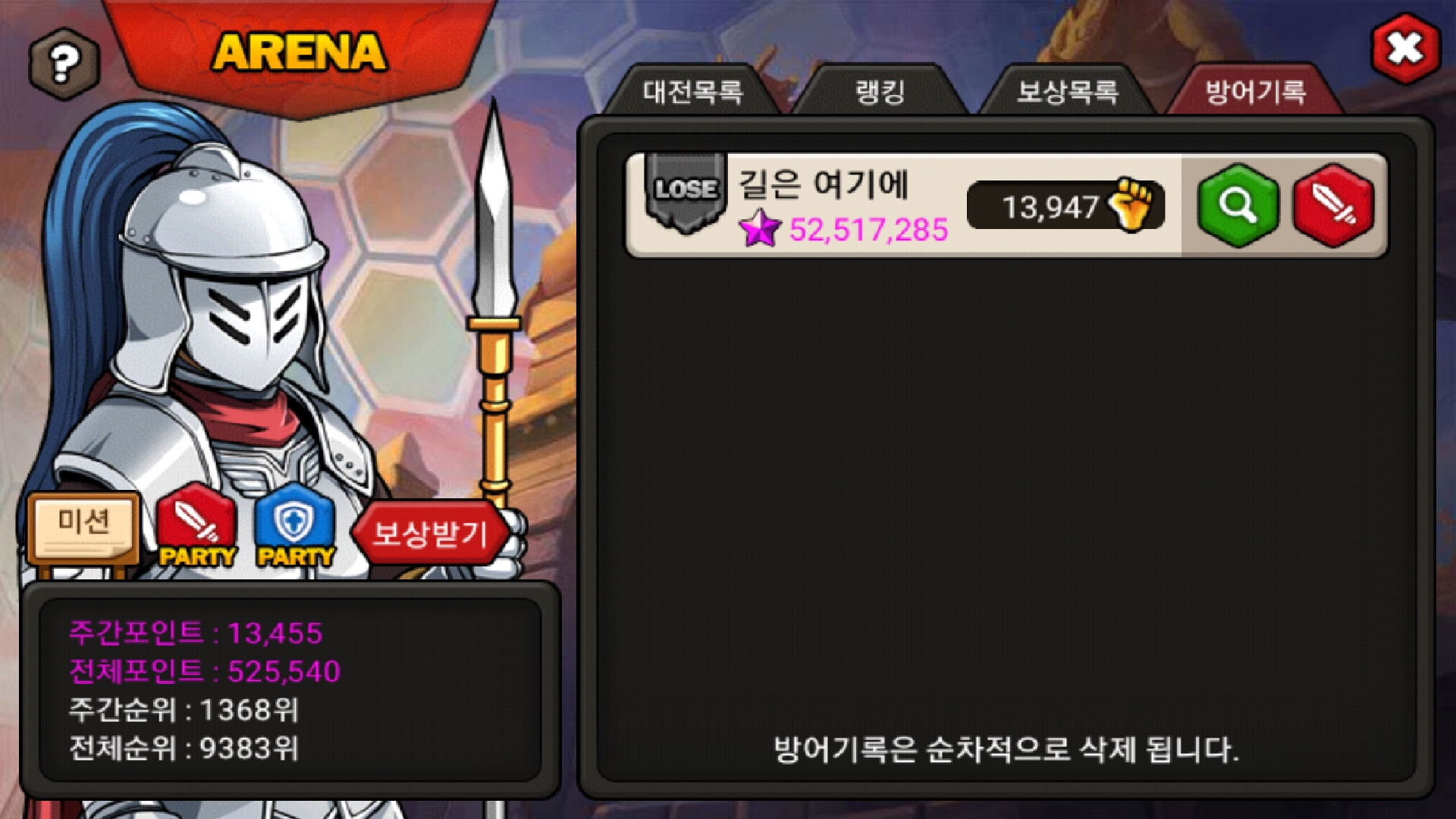1456x819 pixels.
Task: Switch to the 대전목록 tab
Action: (692, 92)
